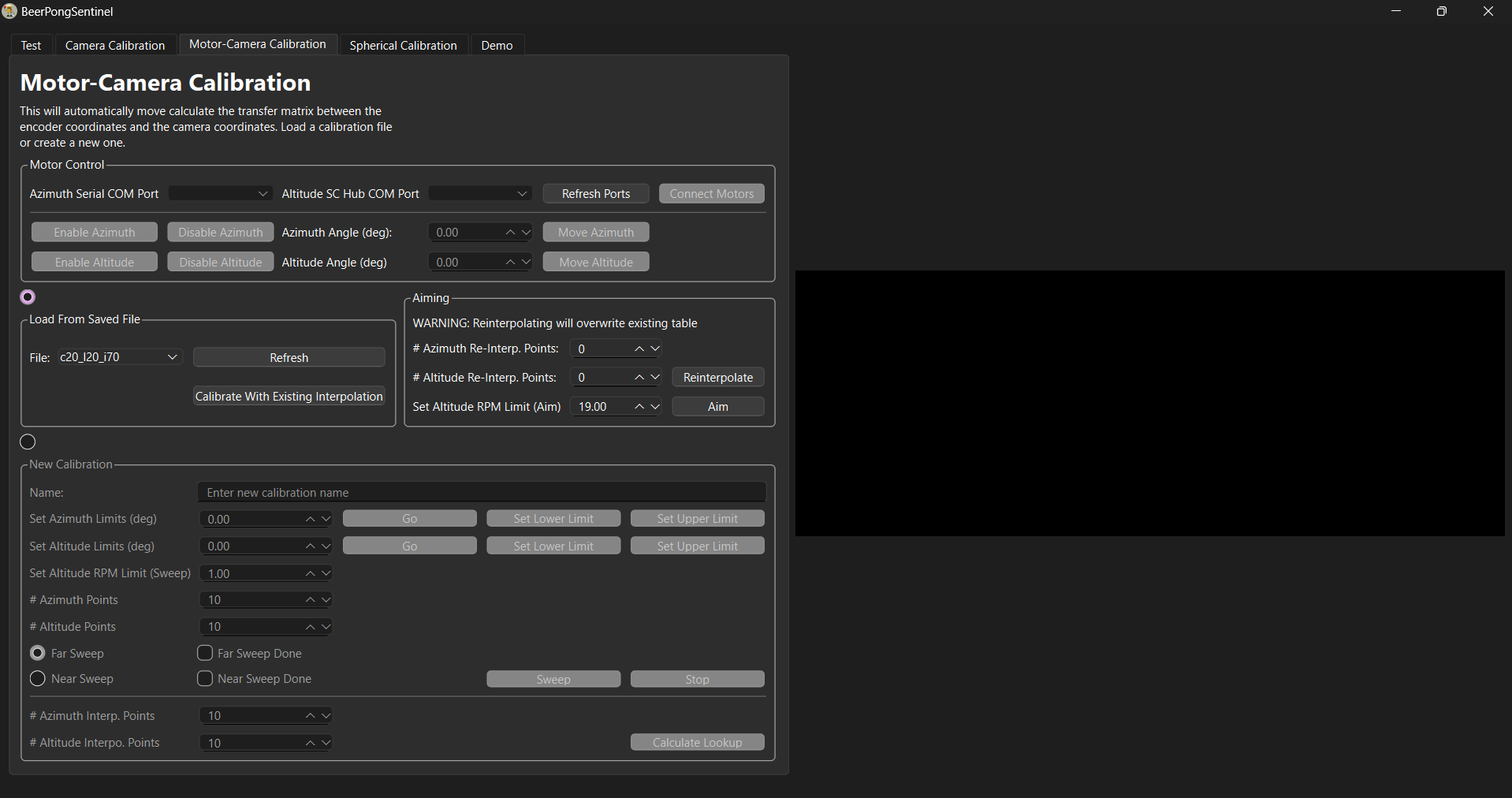Select the Load From Saved File radio button
The height and width of the screenshot is (798, 1512).
click(x=28, y=297)
